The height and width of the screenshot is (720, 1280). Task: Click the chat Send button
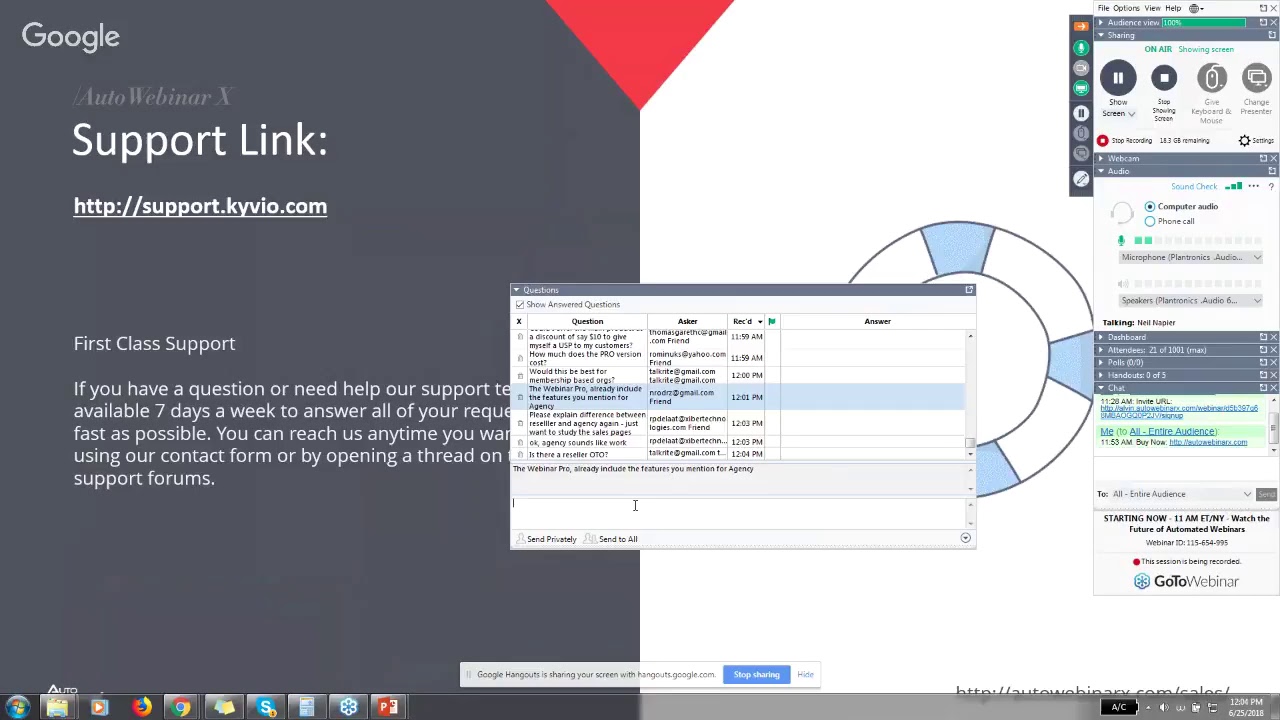pos(1266,494)
